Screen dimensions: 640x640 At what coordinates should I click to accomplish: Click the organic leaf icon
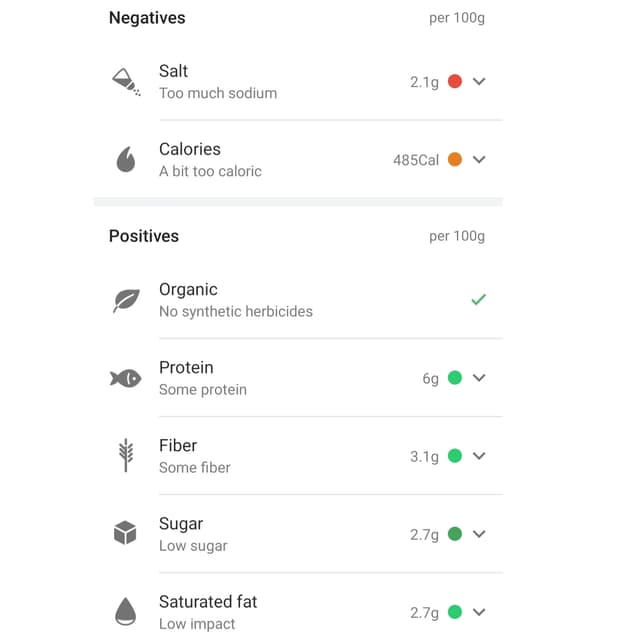pyautogui.click(x=126, y=300)
